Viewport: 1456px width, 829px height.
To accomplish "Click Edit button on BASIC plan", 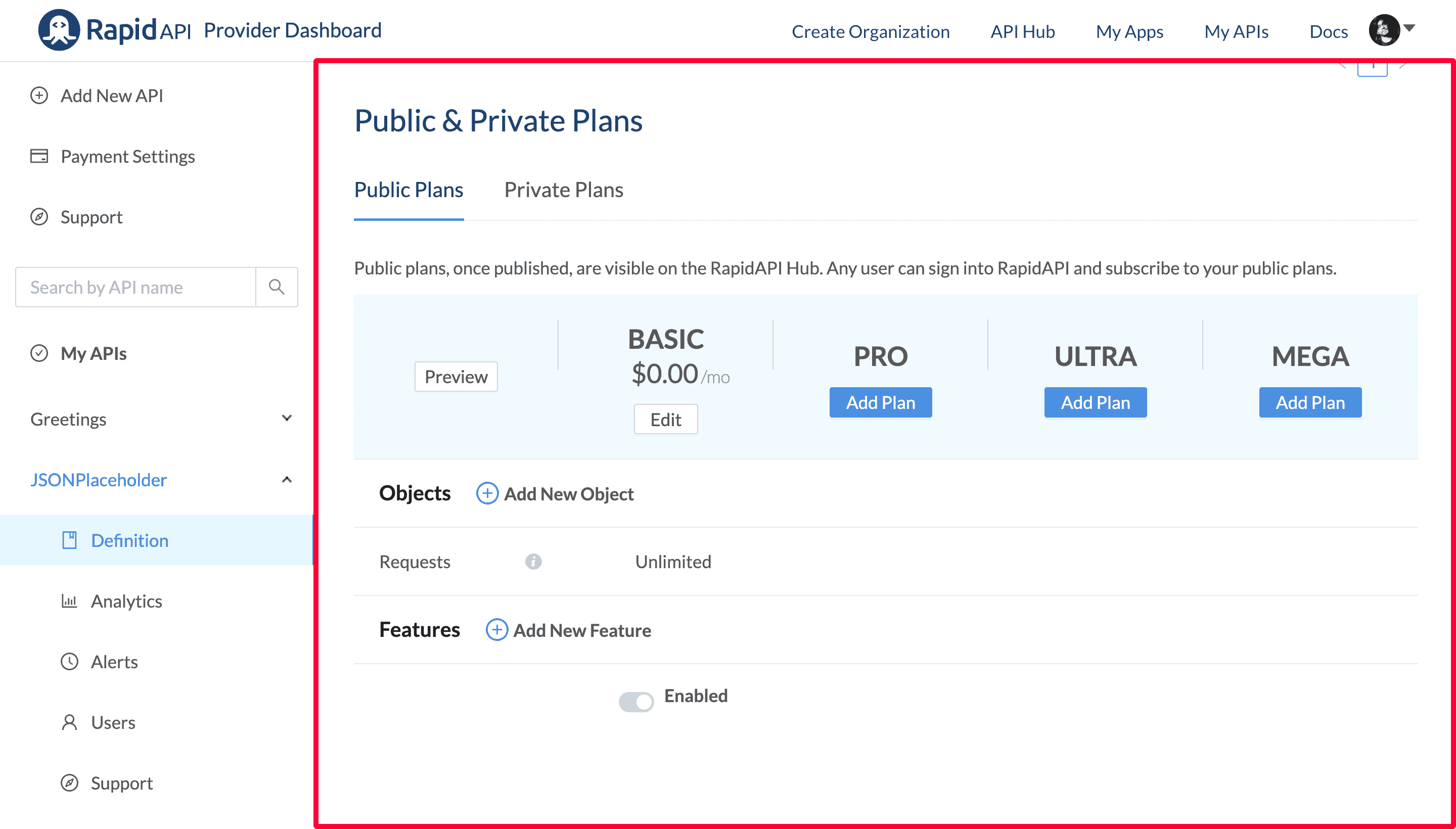I will 665,419.
